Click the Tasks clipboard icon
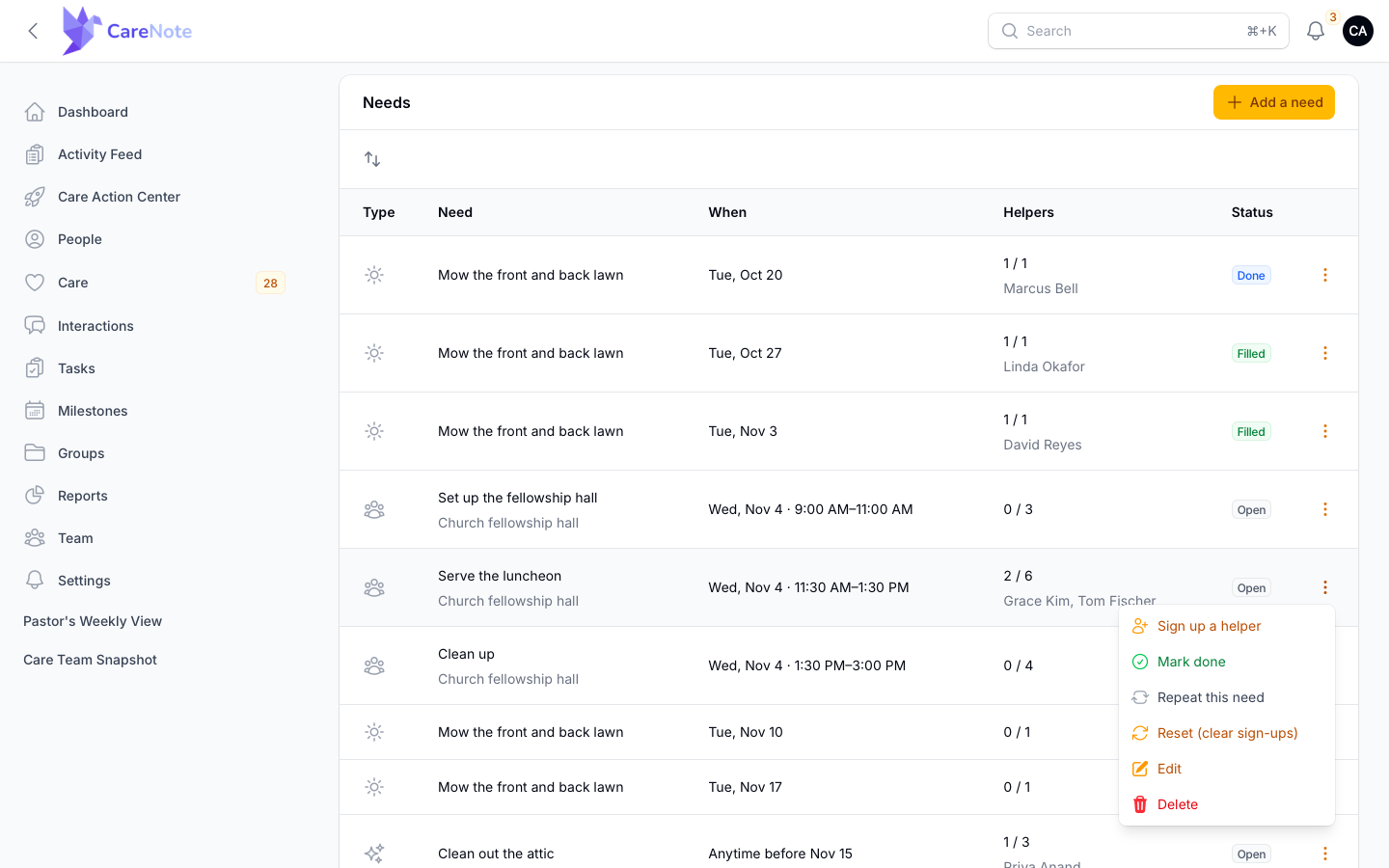 coord(35,368)
